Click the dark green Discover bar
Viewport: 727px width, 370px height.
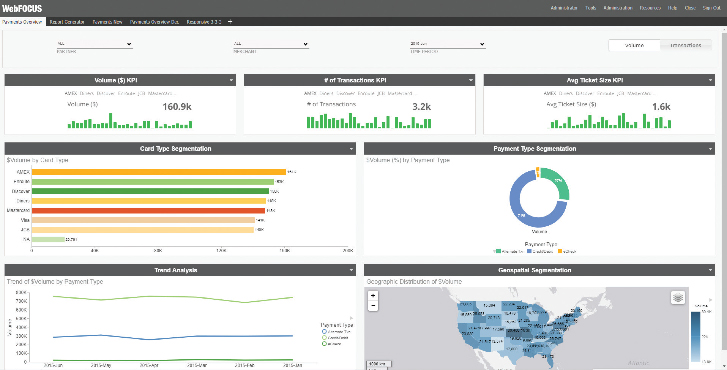click(150, 191)
